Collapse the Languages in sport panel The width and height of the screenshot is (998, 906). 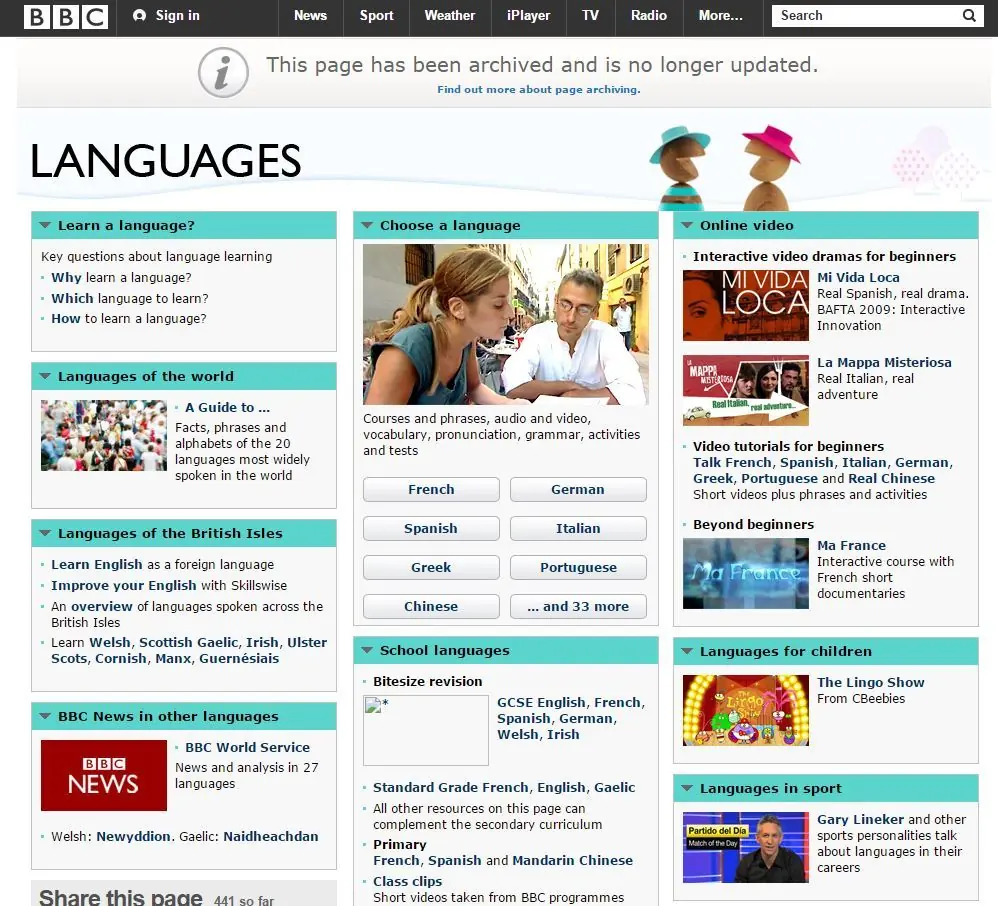(x=687, y=788)
